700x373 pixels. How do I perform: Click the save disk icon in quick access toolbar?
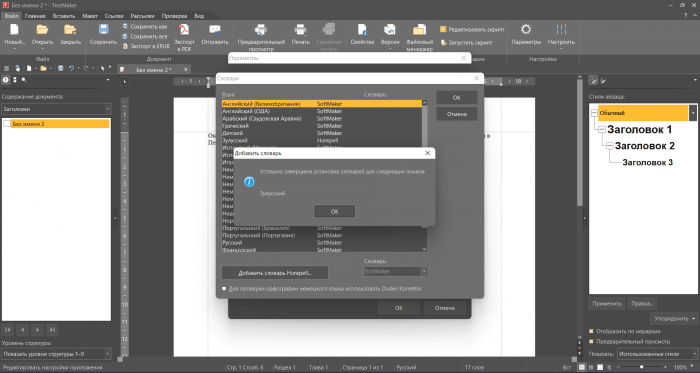(x=60, y=69)
